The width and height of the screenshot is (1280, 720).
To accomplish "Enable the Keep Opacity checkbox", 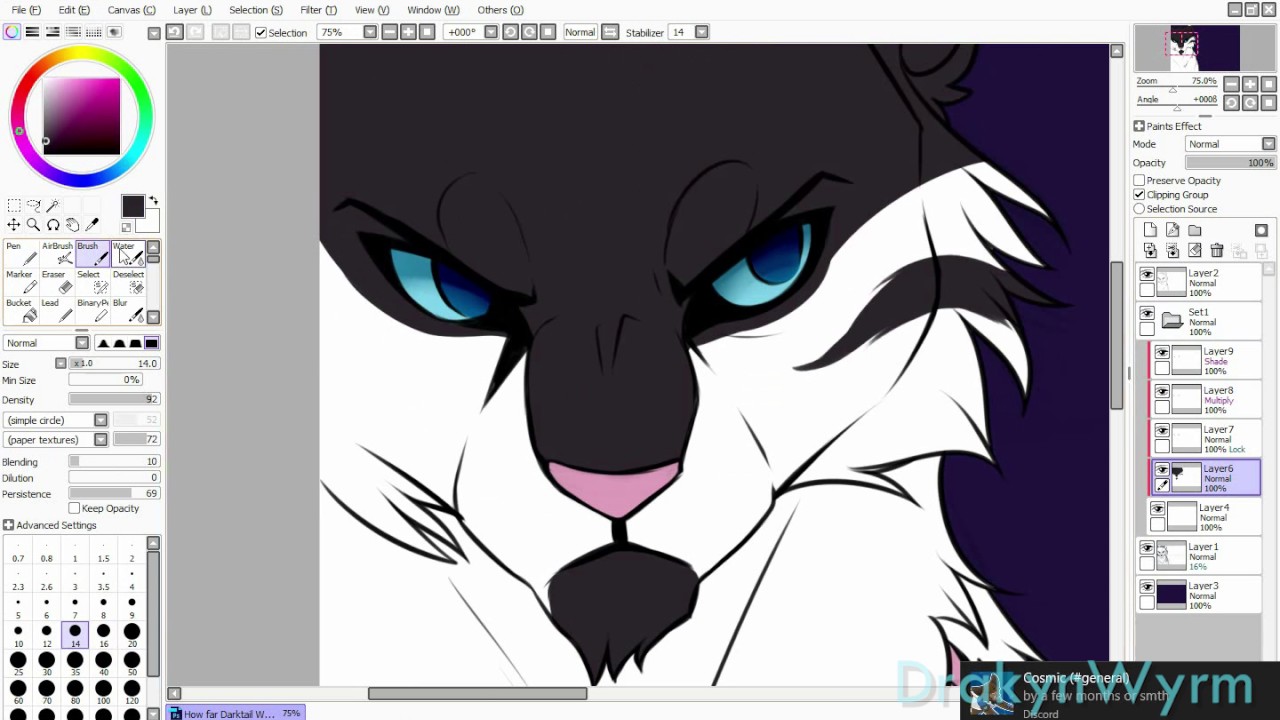I will [74, 509].
